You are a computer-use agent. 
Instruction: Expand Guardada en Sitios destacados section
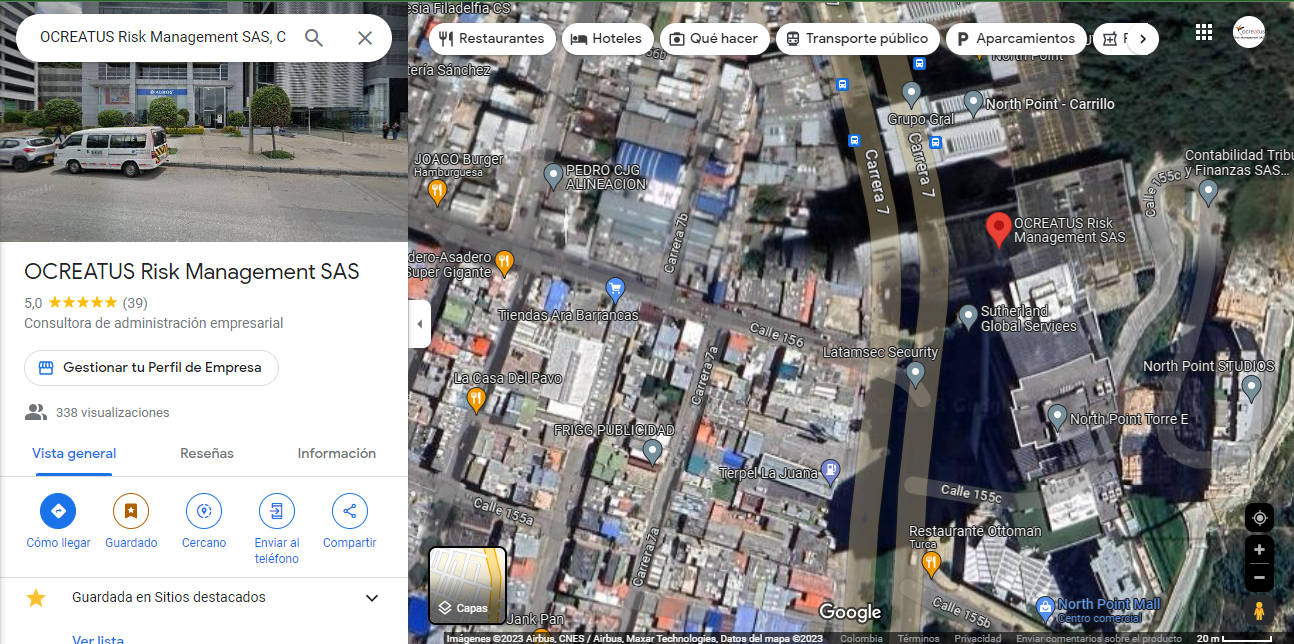[371, 598]
